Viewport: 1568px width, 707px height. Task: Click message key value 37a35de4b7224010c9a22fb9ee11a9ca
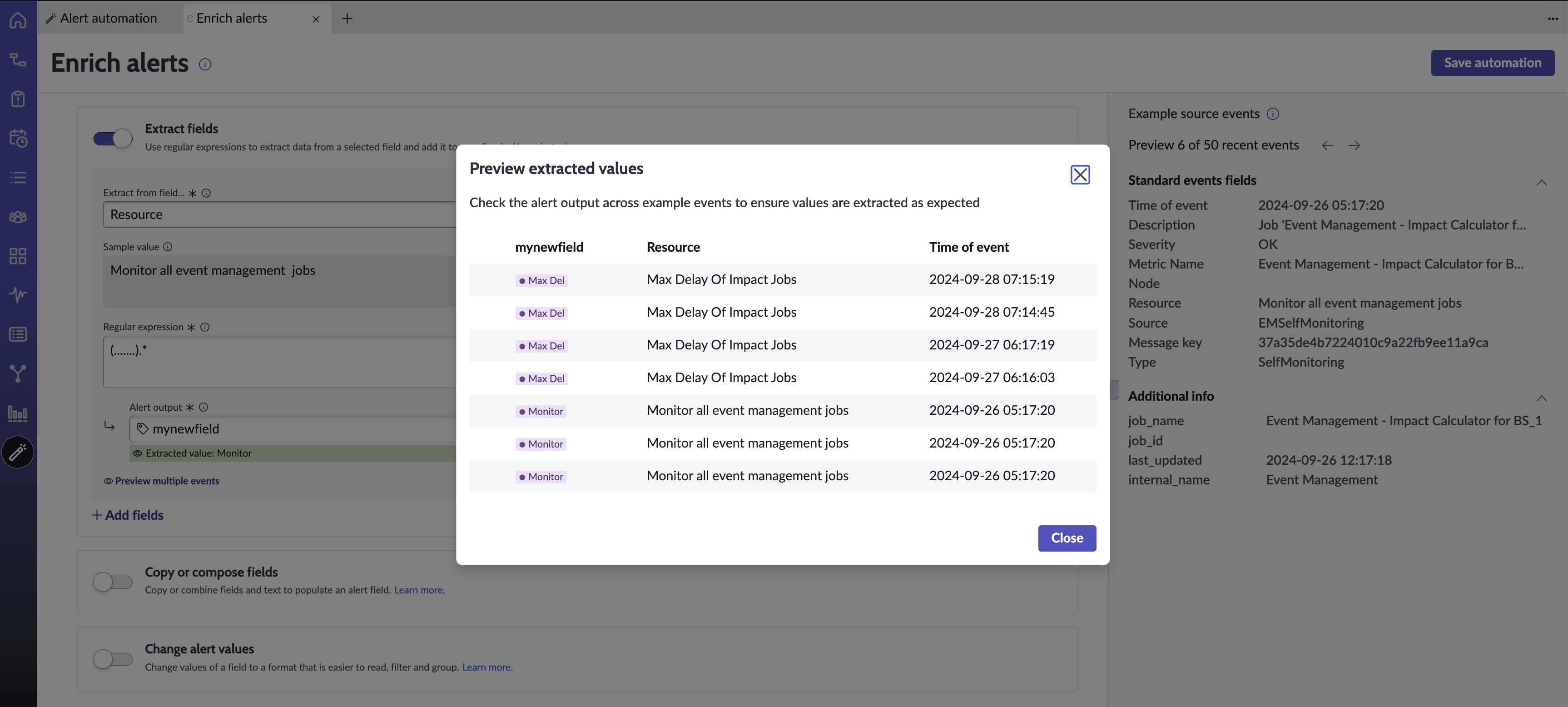click(1373, 343)
